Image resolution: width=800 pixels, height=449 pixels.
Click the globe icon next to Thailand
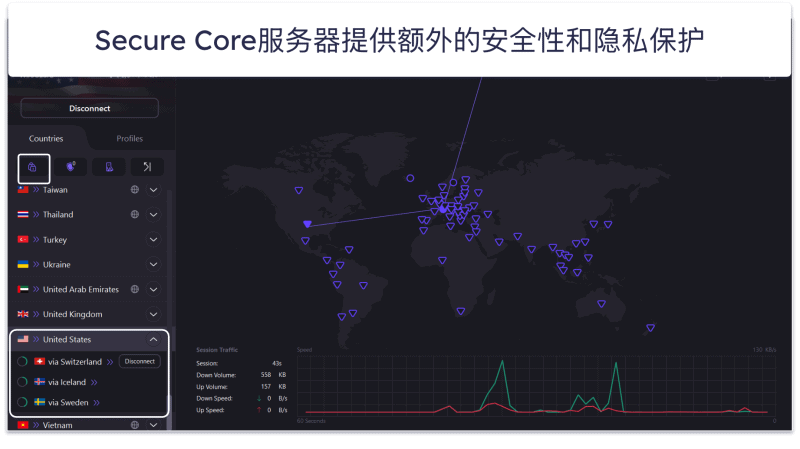135,214
